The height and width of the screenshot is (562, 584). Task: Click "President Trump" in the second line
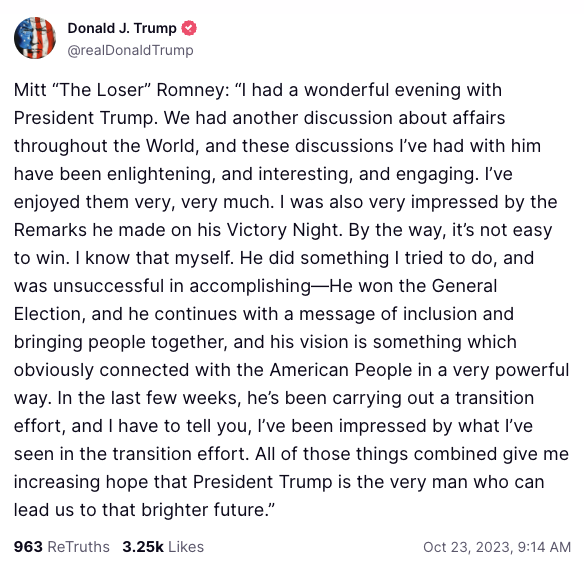click(x=84, y=118)
